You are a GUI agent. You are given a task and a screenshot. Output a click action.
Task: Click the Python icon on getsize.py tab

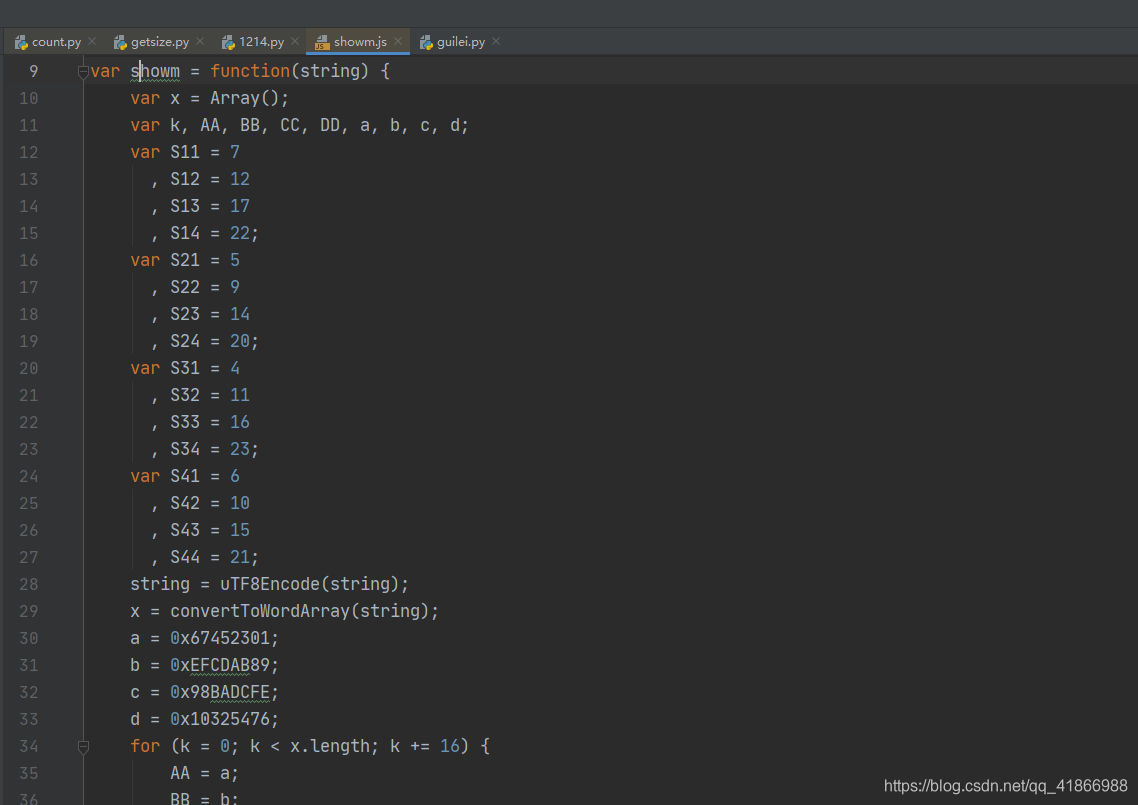point(120,43)
